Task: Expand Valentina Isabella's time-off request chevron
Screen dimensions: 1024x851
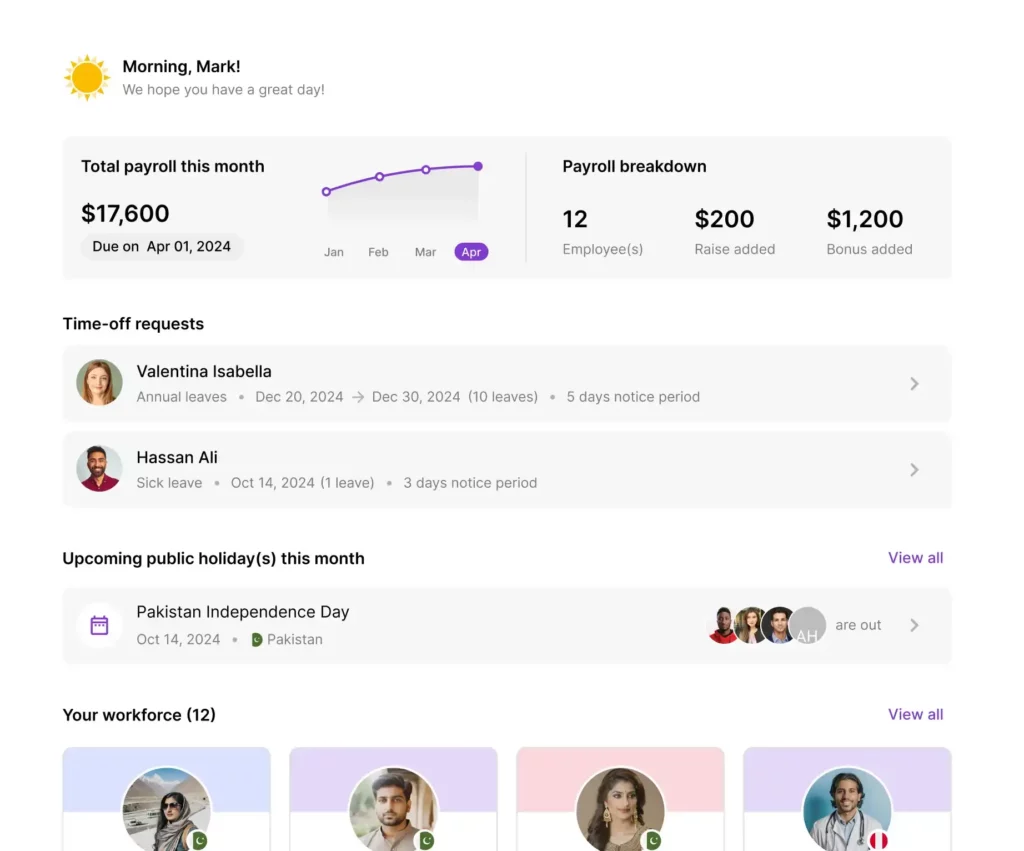Action: 914,383
